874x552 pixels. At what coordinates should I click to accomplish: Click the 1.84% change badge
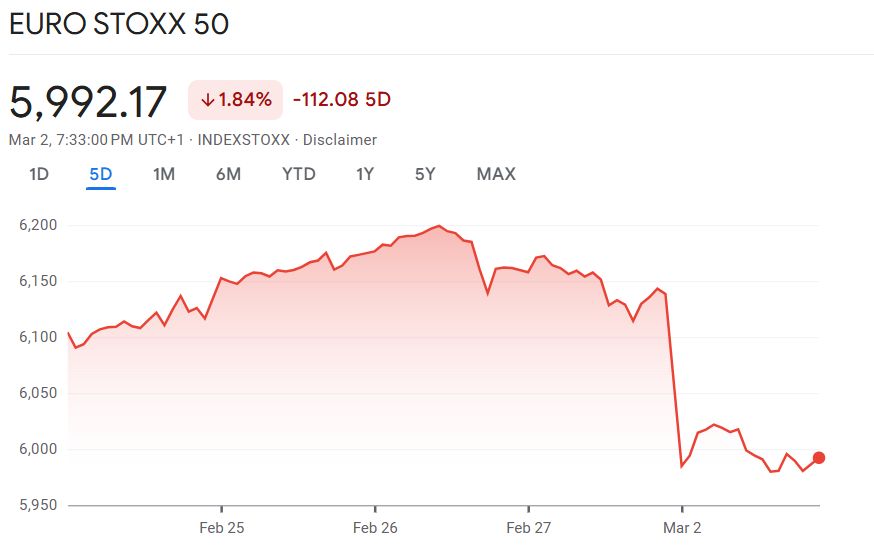236,100
